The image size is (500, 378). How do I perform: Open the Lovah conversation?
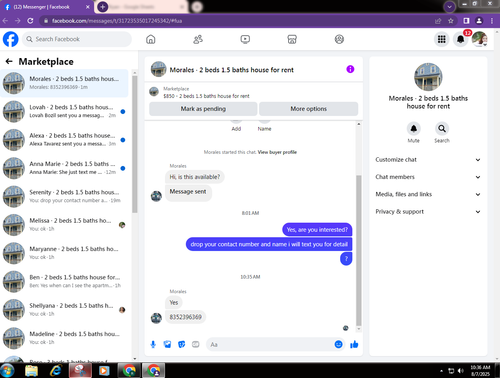pos(64,111)
